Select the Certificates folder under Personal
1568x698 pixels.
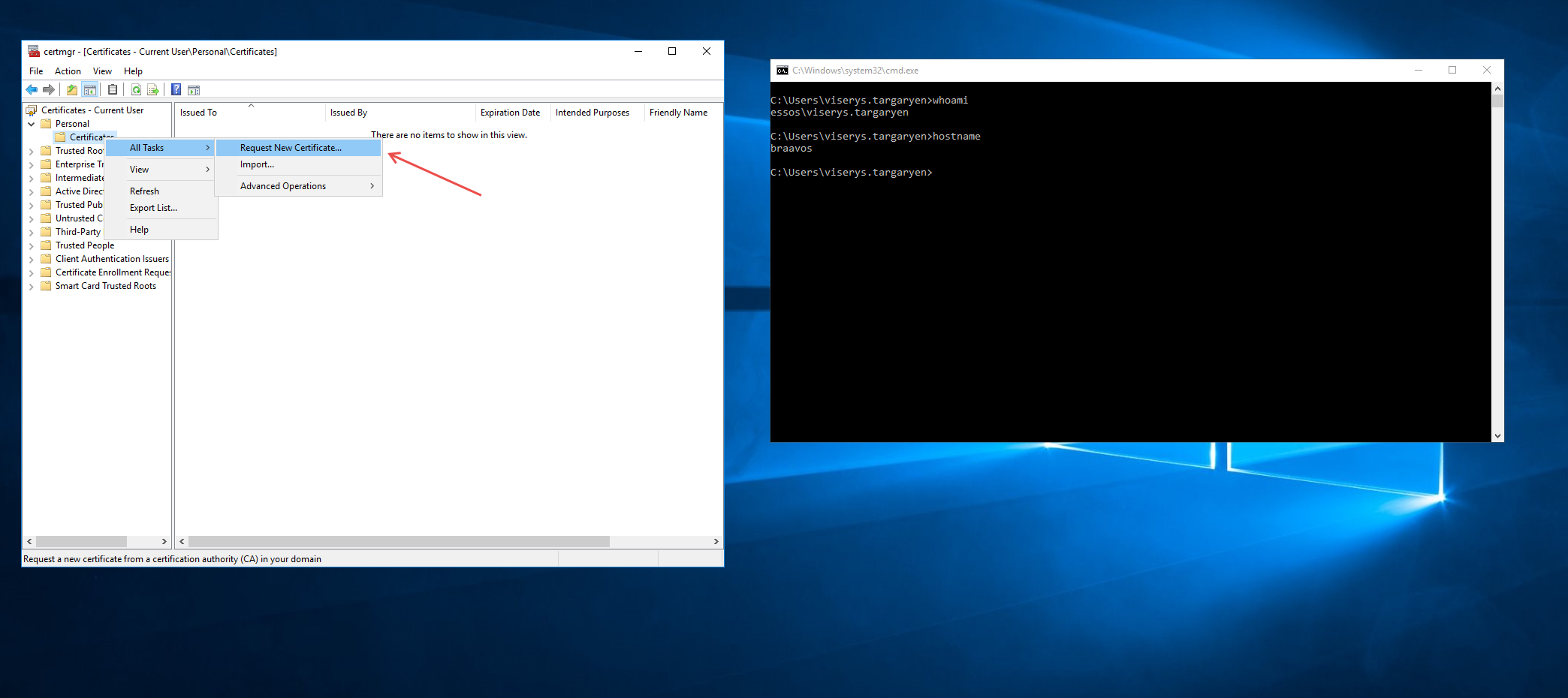(x=85, y=137)
